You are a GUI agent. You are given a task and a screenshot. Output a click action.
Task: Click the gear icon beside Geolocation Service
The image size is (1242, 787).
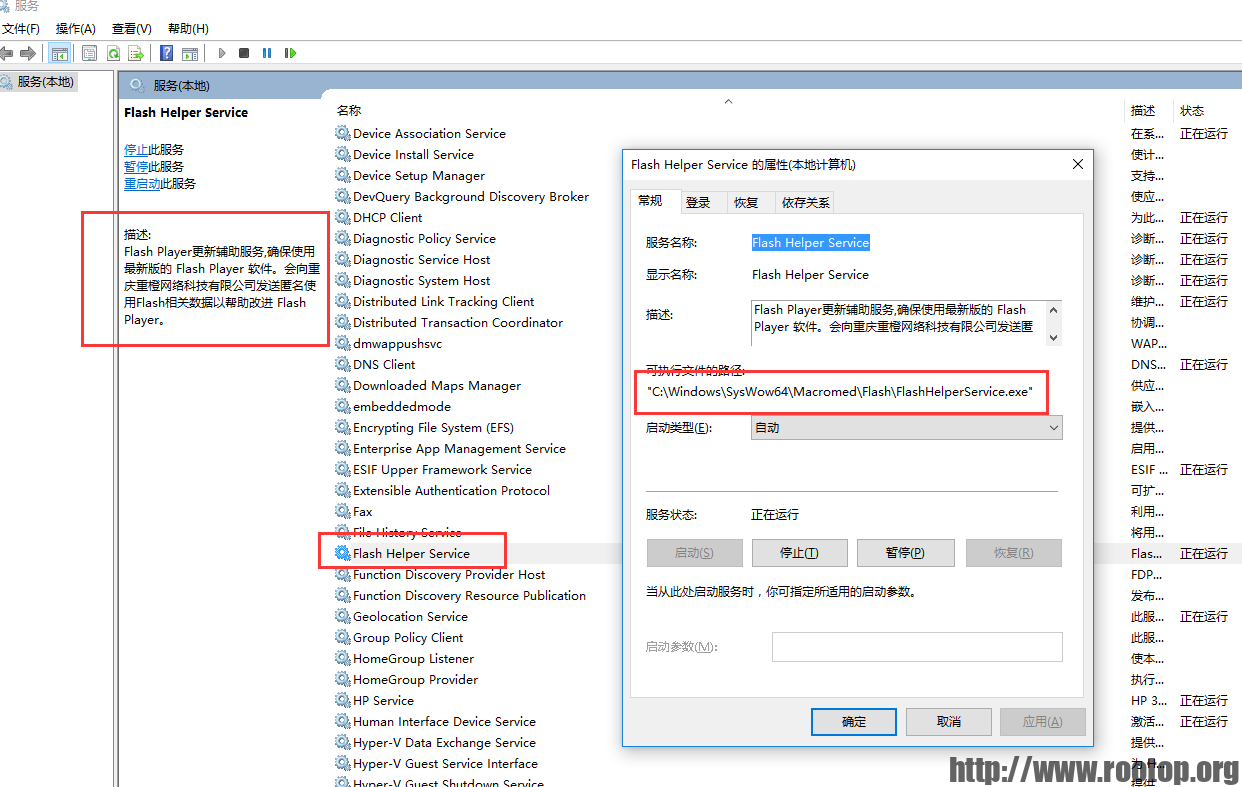[343, 616]
